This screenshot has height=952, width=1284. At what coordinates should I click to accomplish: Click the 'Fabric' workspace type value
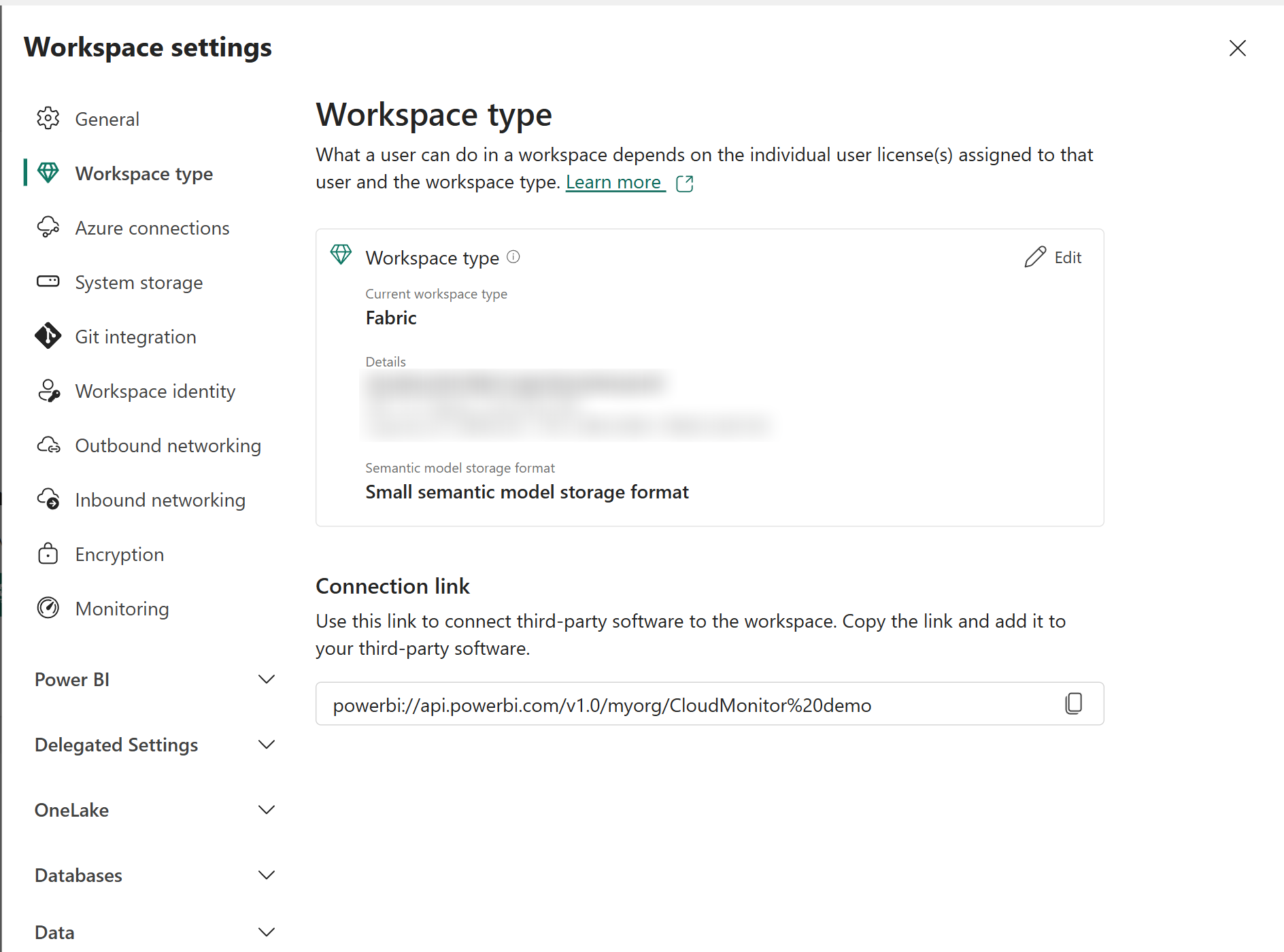[391, 318]
